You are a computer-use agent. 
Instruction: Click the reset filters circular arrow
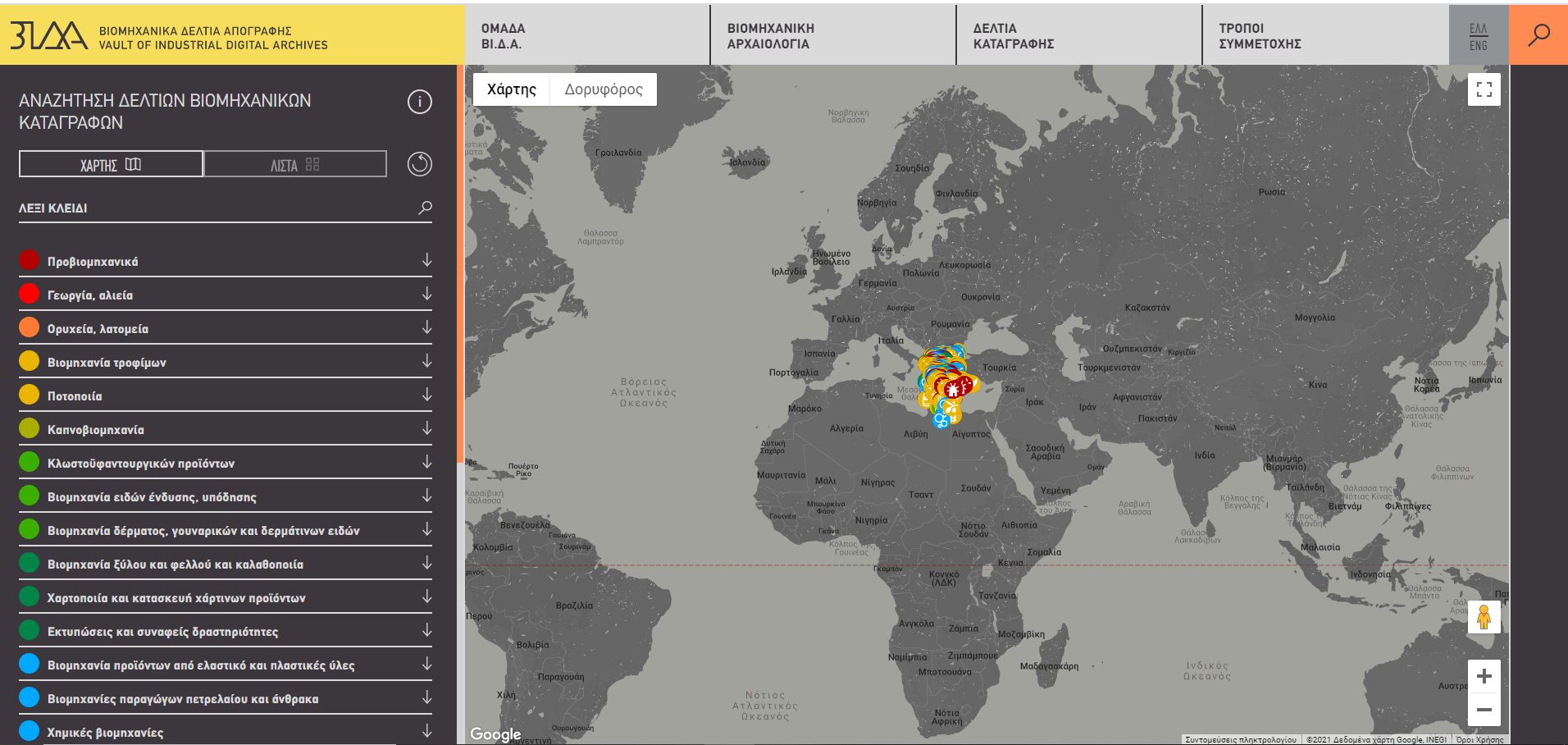419,164
